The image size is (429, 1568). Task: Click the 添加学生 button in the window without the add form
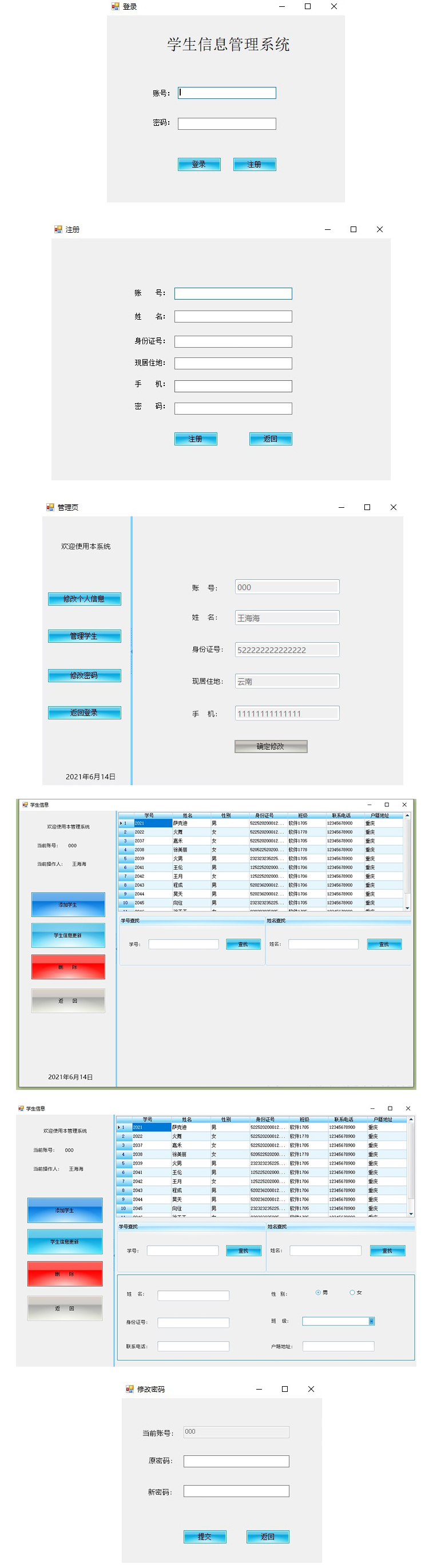(68, 905)
